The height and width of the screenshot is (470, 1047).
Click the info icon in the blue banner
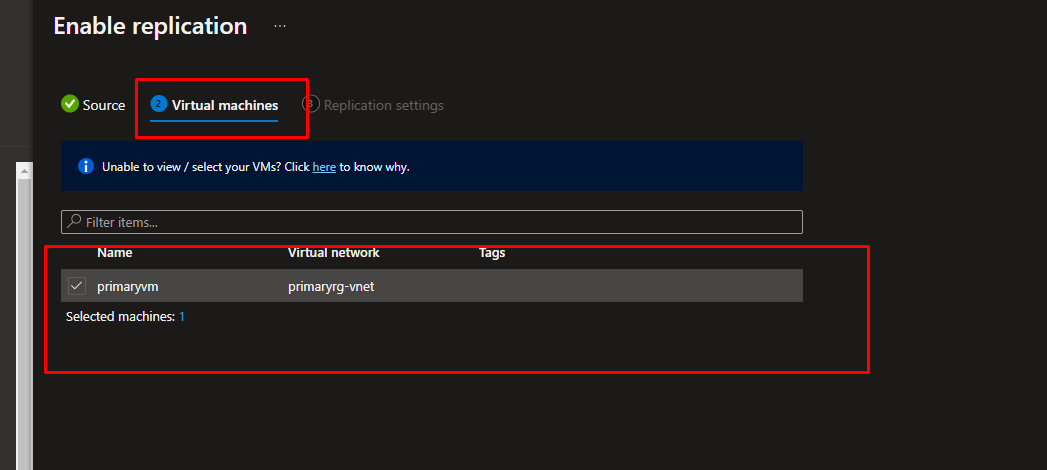(85, 166)
